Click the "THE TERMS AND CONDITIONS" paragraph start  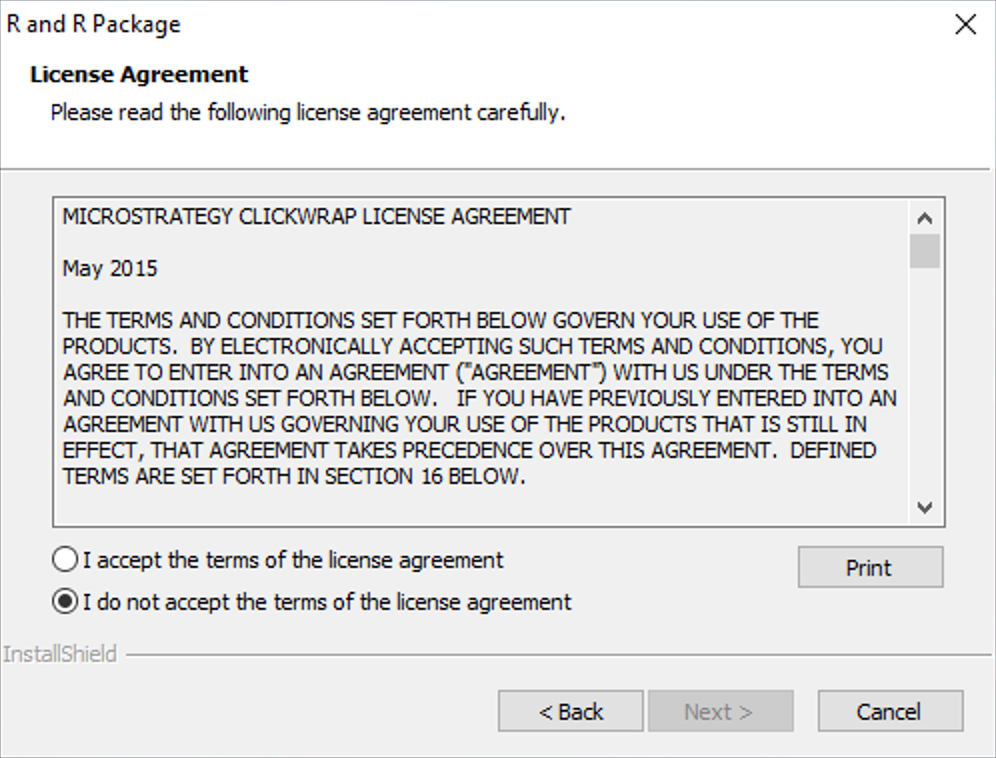pyautogui.click(x=180, y=321)
